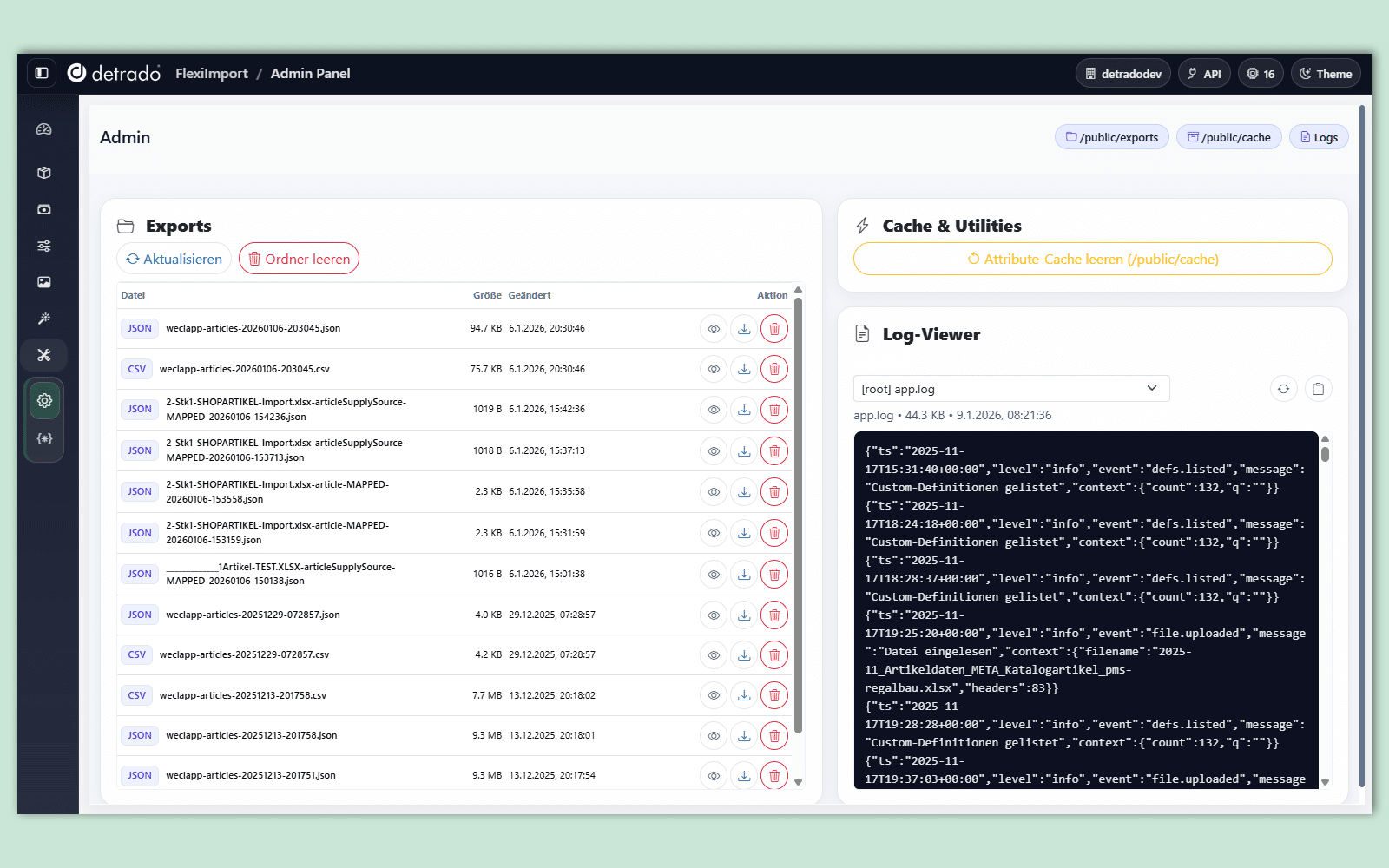Refresh the log viewer with reload icon

tap(1283, 389)
